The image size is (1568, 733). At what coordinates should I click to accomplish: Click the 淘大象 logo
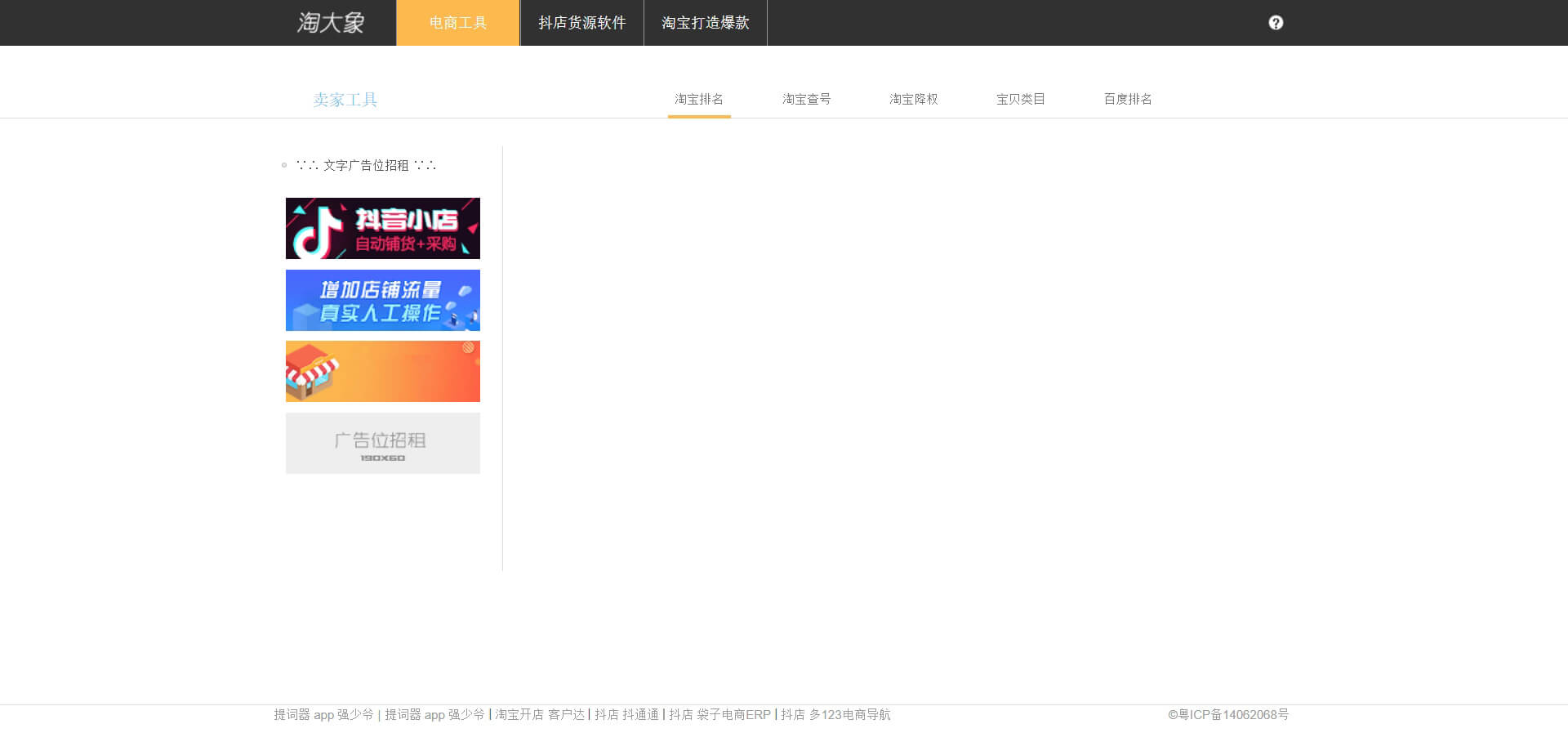[x=331, y=23]
